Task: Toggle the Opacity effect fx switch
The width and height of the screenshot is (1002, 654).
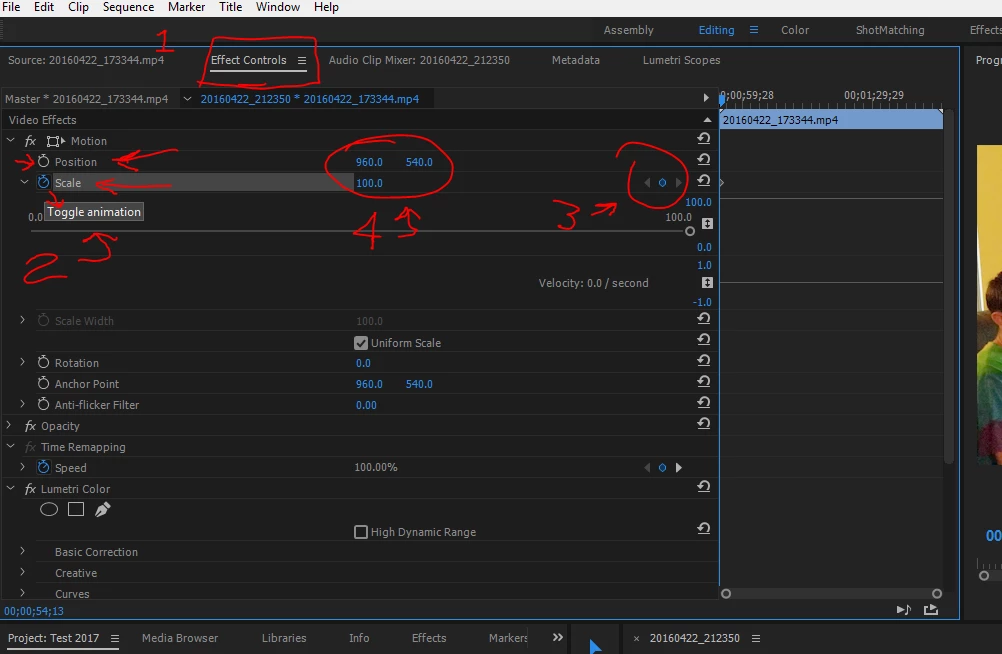Action: 30,426
